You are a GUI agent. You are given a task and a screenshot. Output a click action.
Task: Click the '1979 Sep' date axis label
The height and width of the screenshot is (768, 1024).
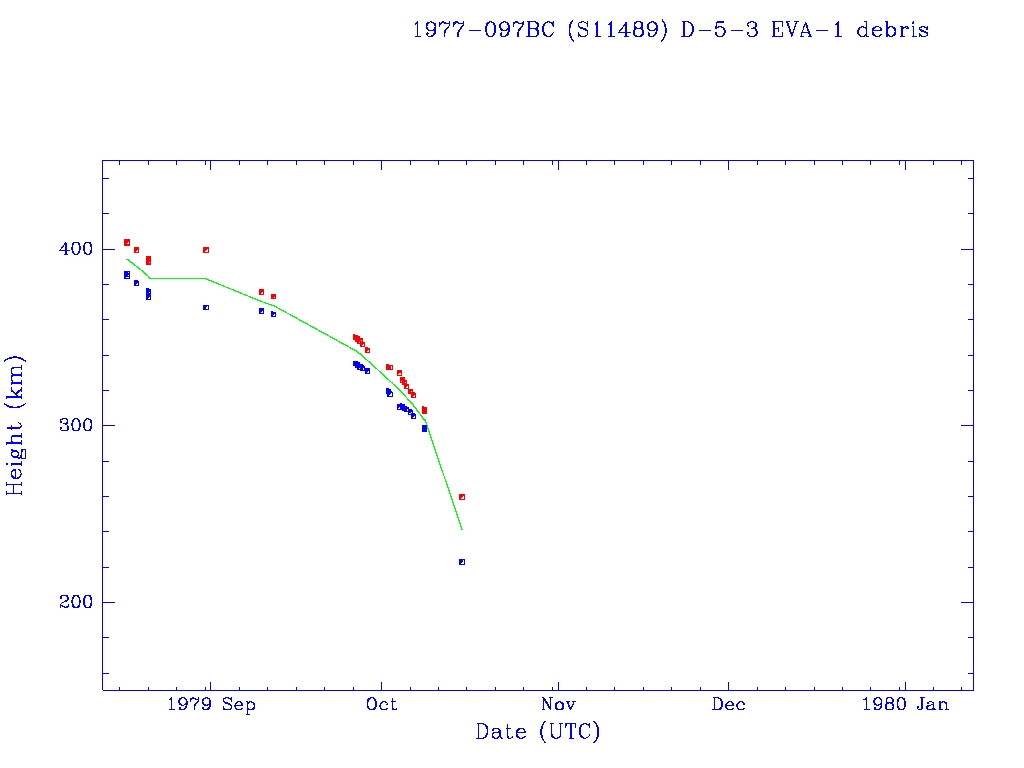coord(211,704)
